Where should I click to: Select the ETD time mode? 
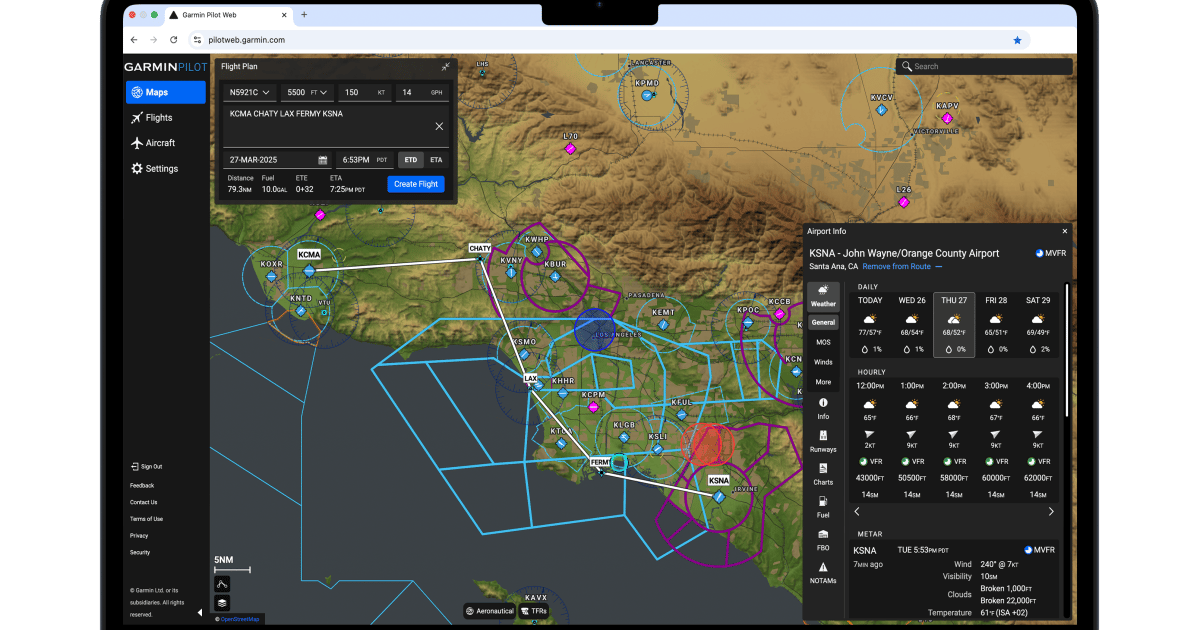[410, 160]
